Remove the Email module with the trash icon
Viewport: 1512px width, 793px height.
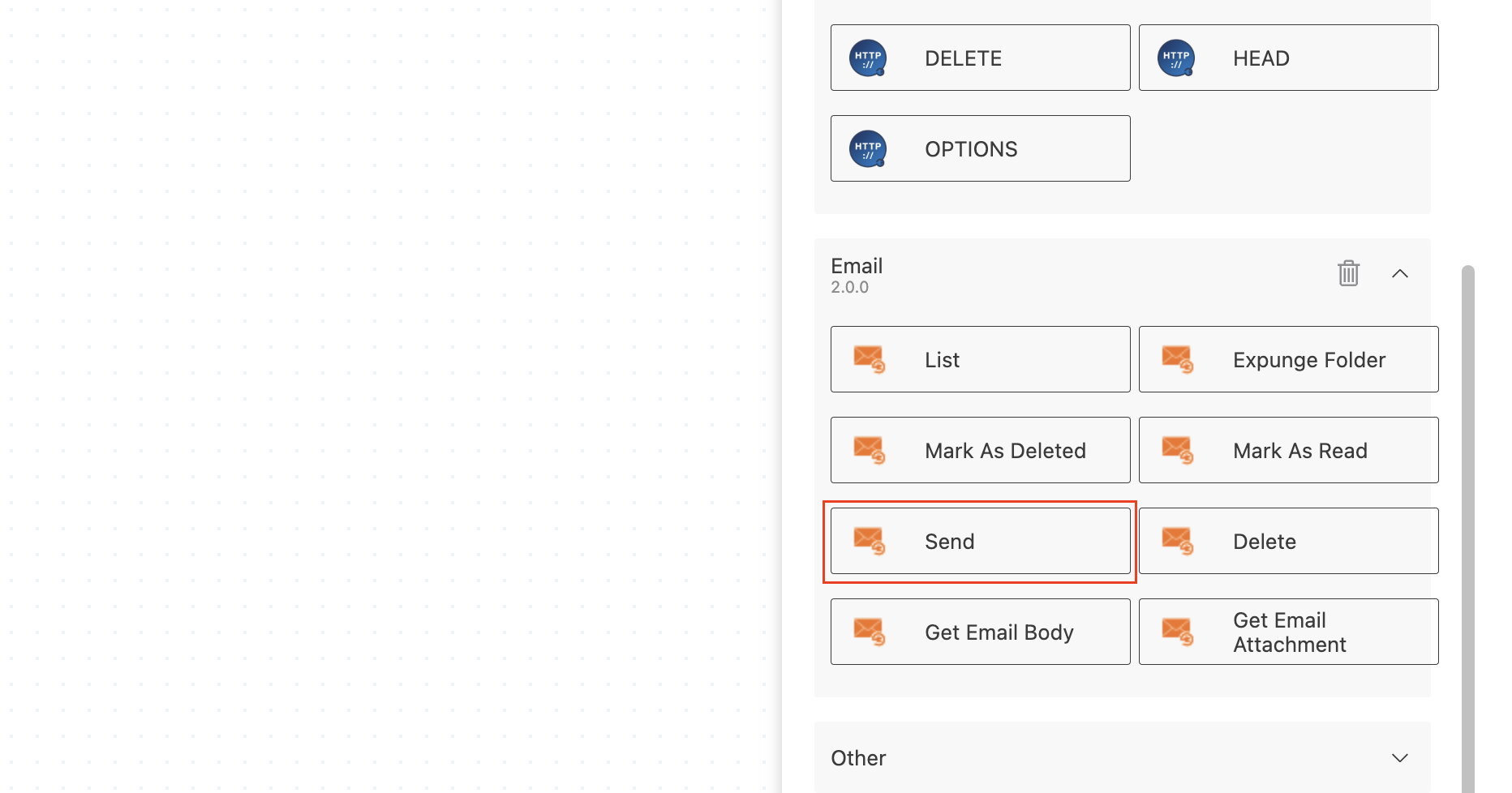click(x=1348, y=273)
